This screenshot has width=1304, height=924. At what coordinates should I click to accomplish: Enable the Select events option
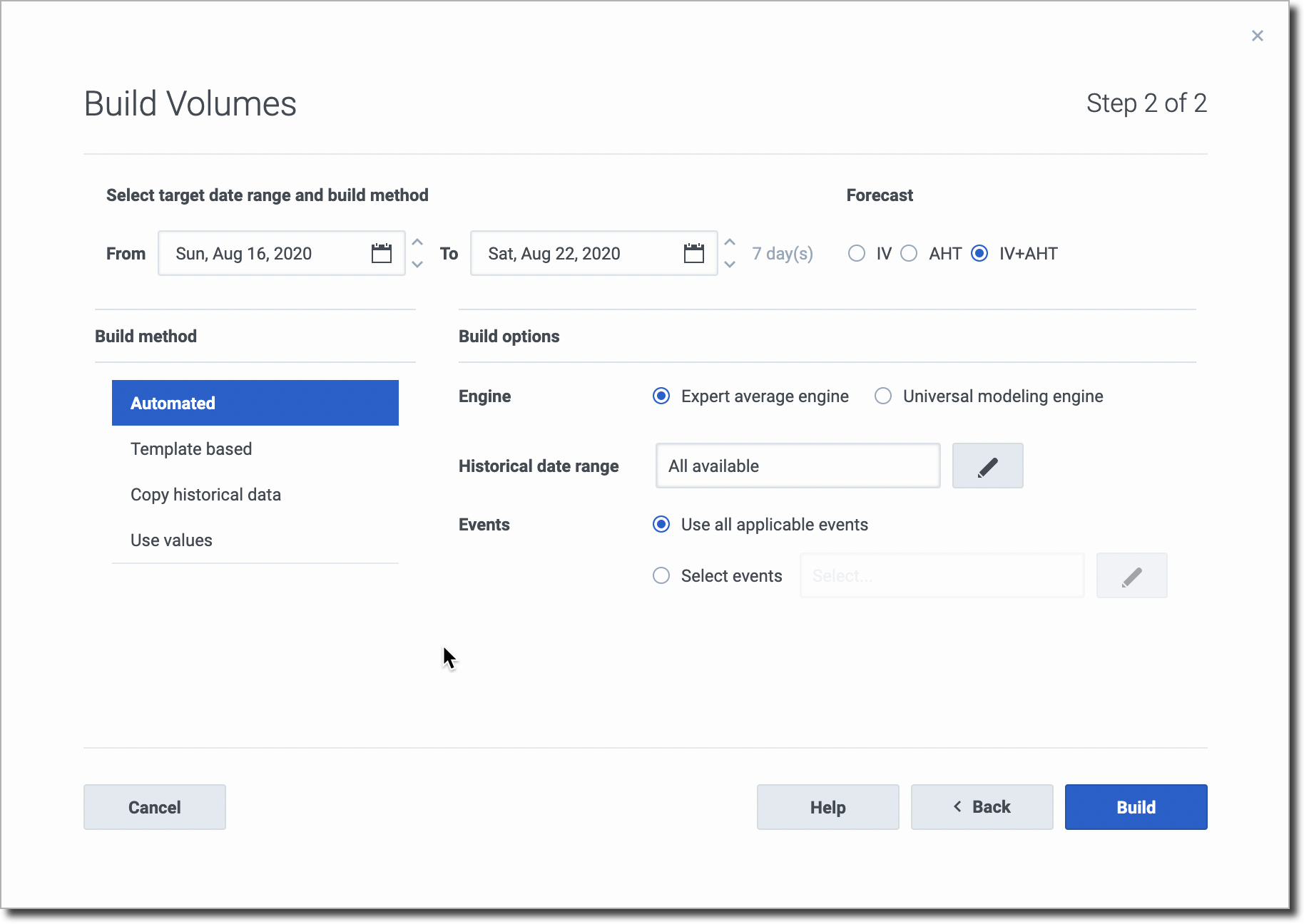coord(661,575)
